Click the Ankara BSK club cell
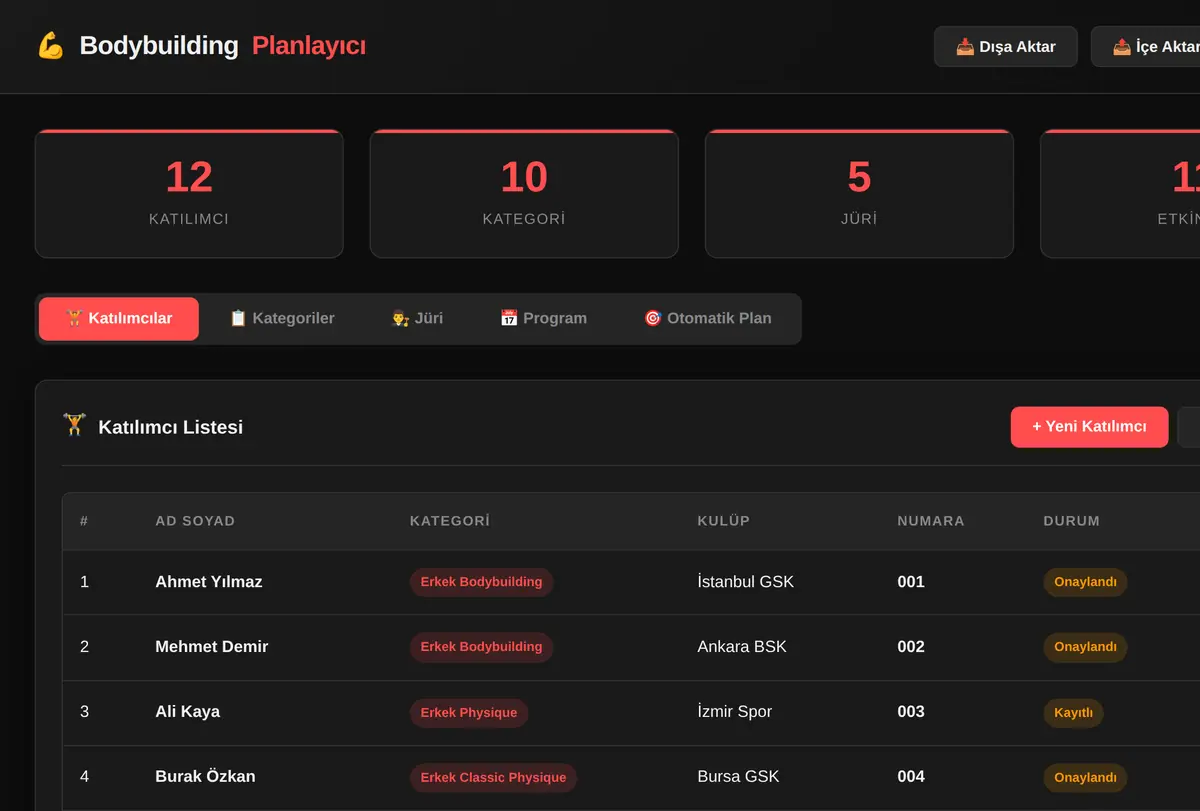1200x811 pixels. tap(742, 647)
